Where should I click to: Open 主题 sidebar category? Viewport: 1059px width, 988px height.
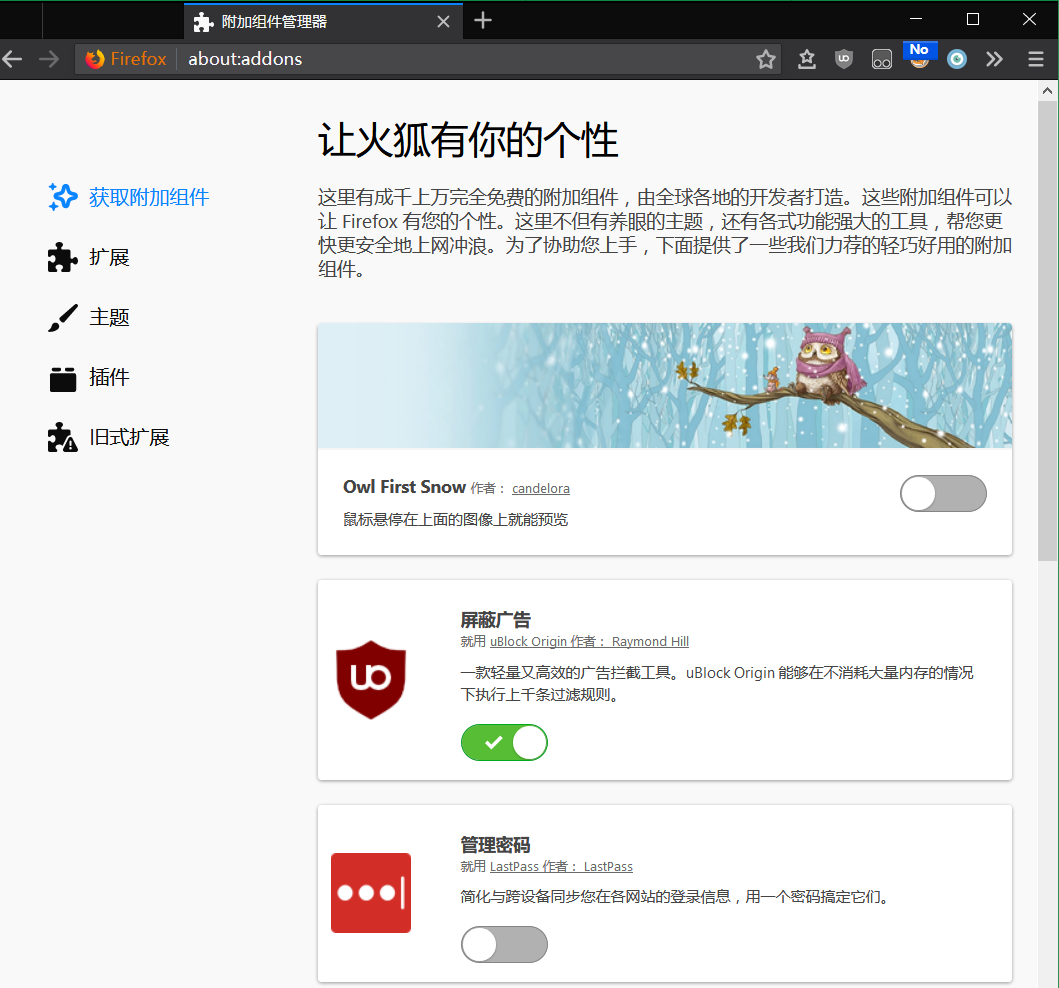88,317
